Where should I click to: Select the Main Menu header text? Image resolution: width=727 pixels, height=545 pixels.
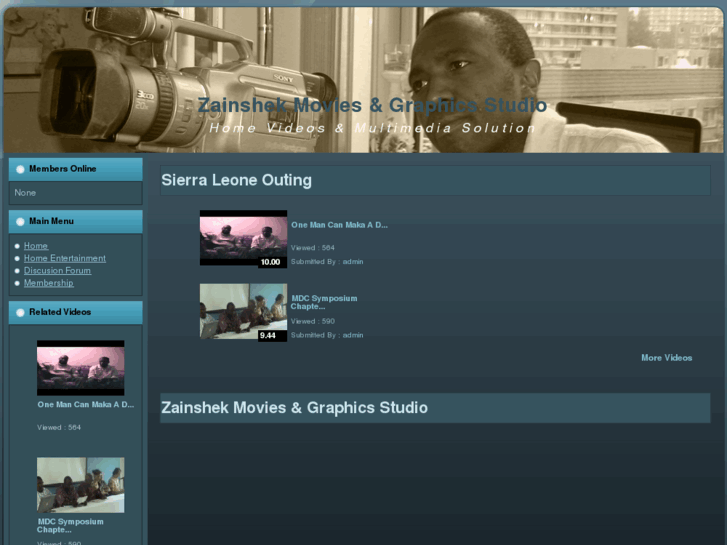[x=51, y=221]
